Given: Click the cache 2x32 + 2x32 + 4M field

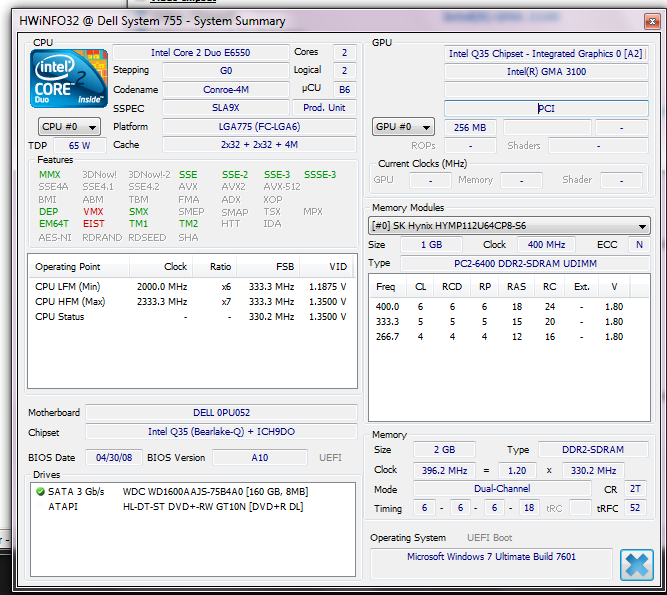Looking at the screenshot, I should [x=259, y=145].
